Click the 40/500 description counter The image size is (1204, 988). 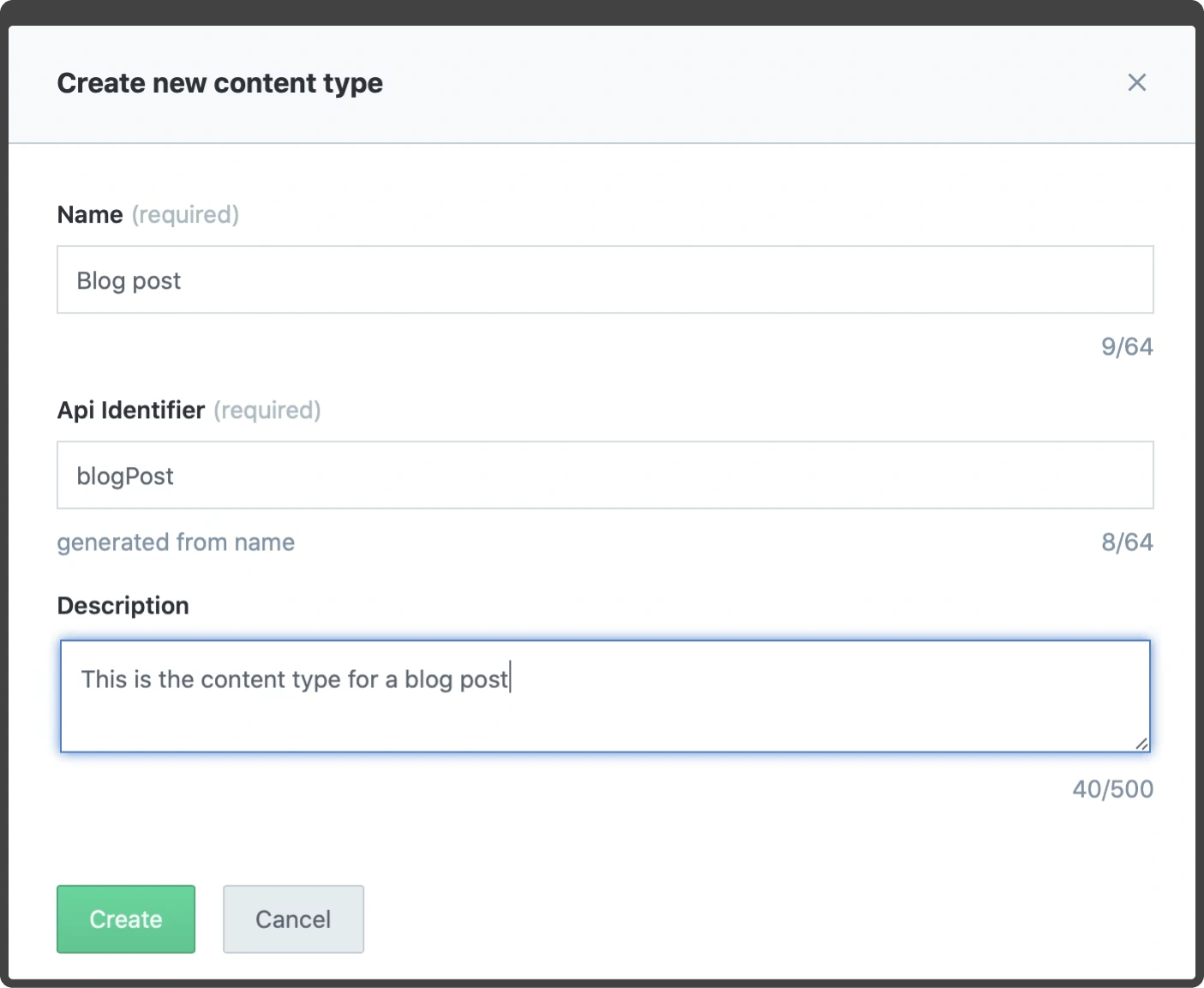1112,789
